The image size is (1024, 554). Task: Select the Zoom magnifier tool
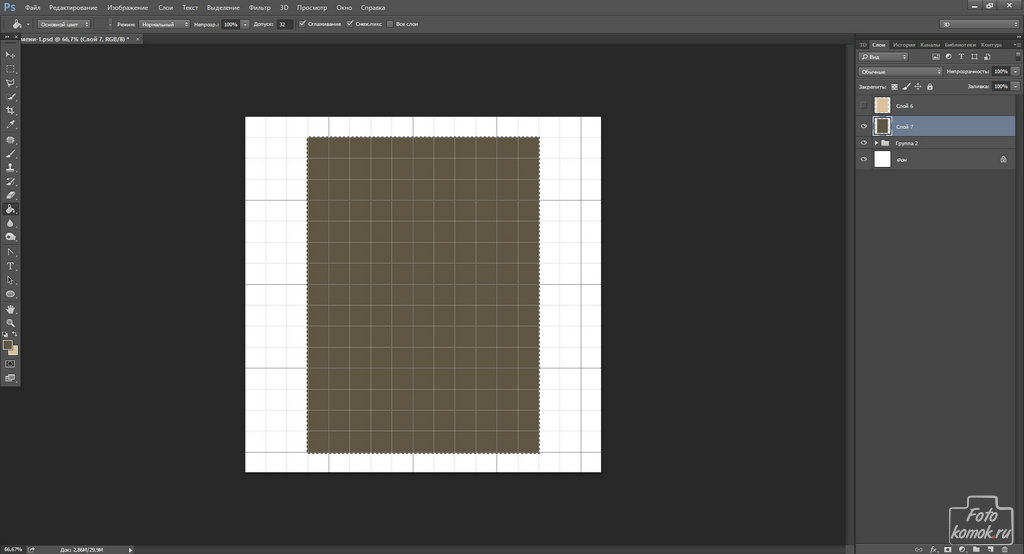(11, 323)
